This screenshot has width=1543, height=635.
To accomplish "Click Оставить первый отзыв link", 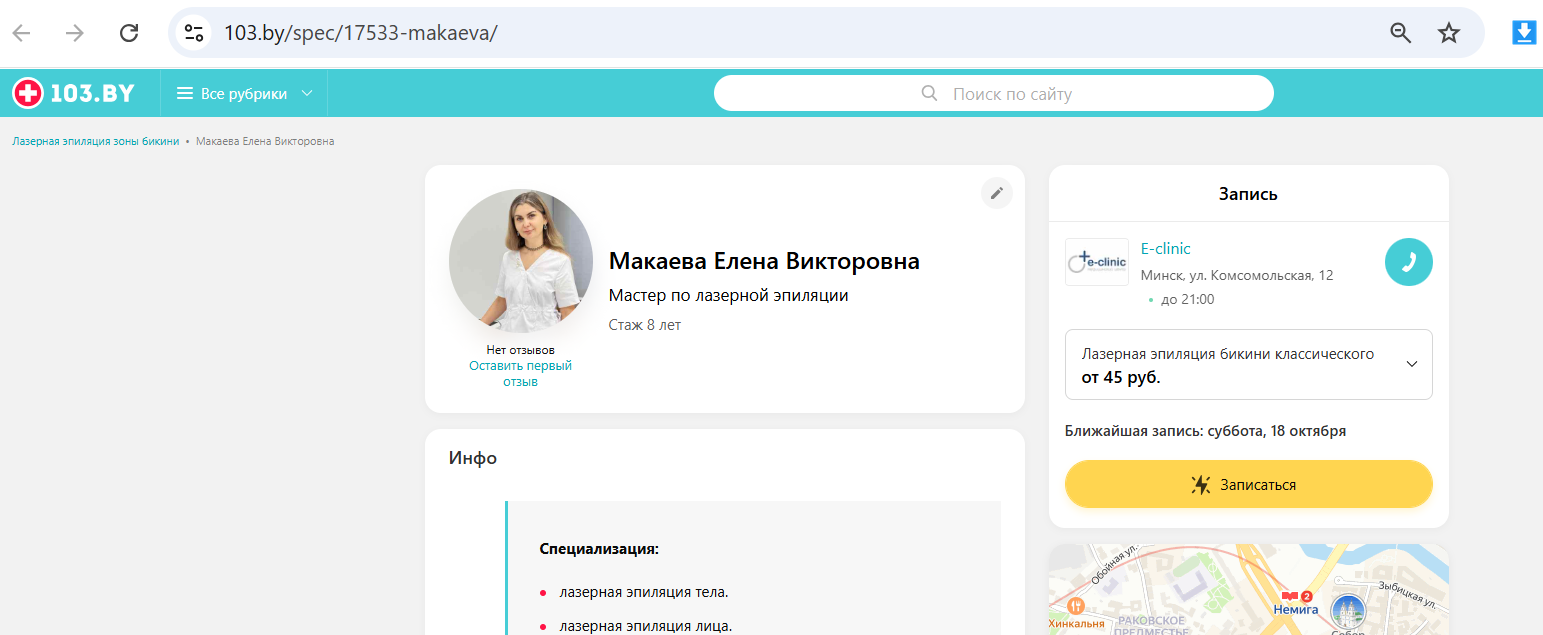I will tap(520, 374).
